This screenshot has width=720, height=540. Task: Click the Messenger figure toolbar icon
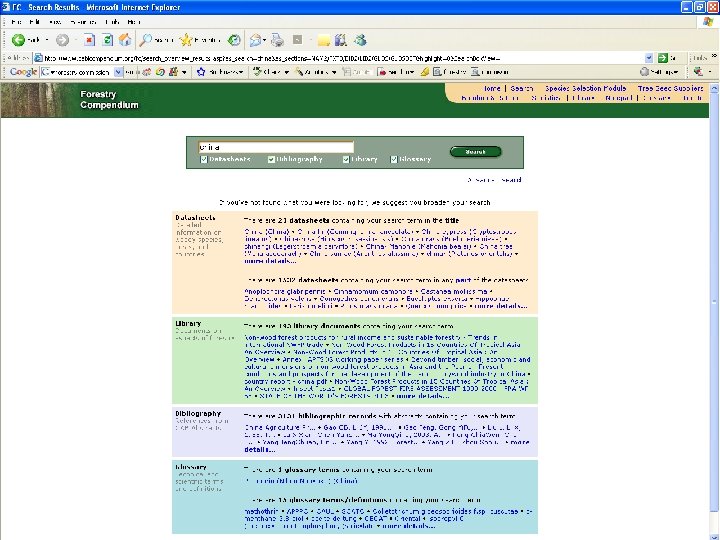360,40
